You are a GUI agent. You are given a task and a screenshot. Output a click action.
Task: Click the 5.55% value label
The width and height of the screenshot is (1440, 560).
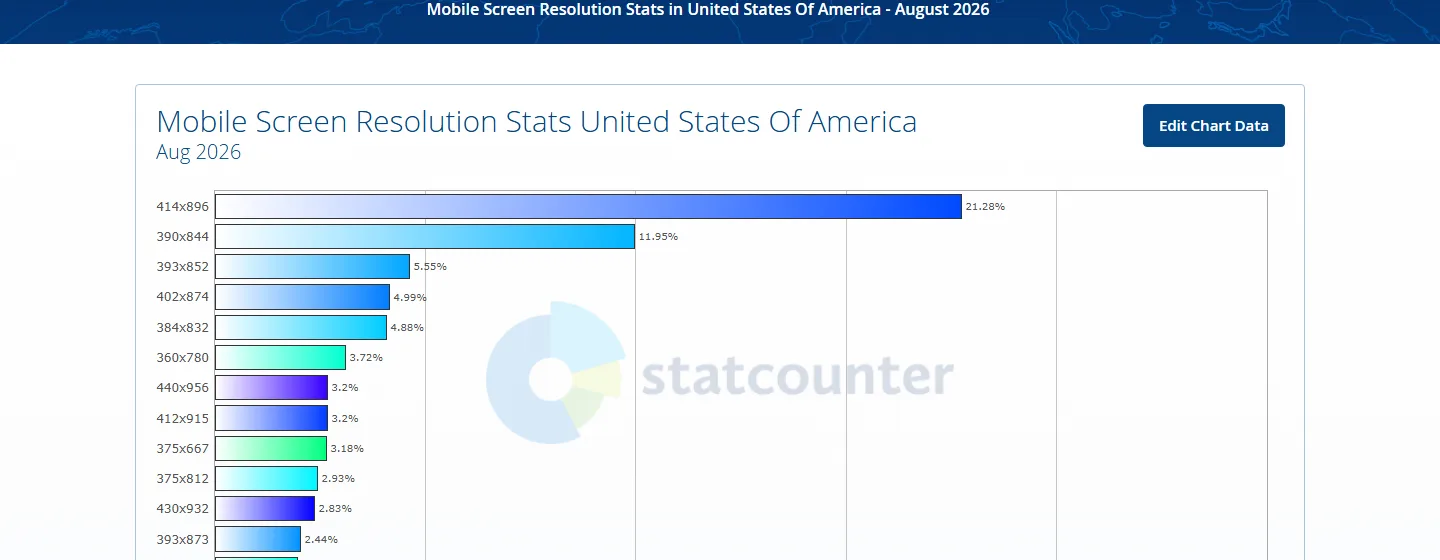click(430, 267)
